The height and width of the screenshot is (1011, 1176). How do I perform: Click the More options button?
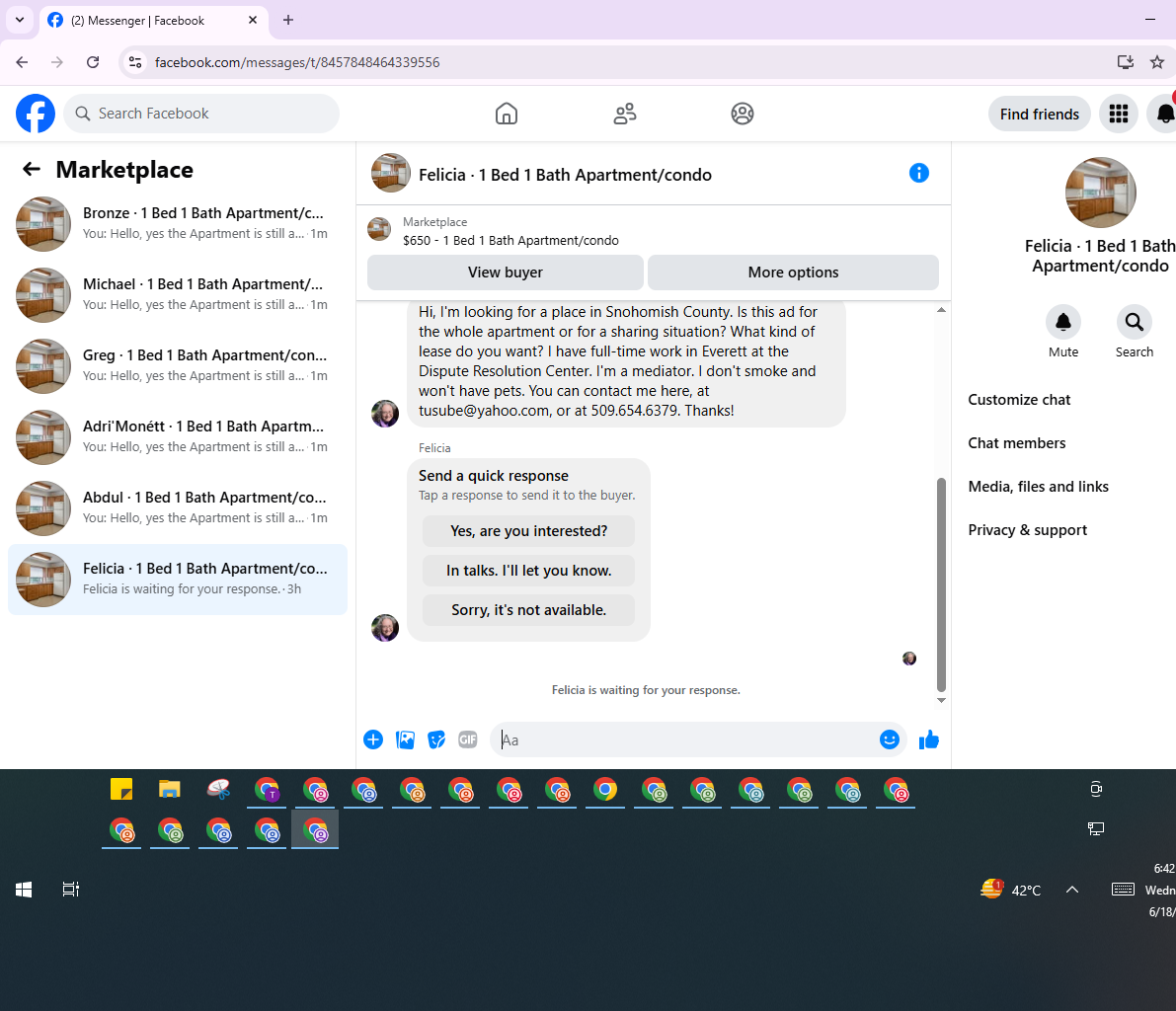pos(793,272)
